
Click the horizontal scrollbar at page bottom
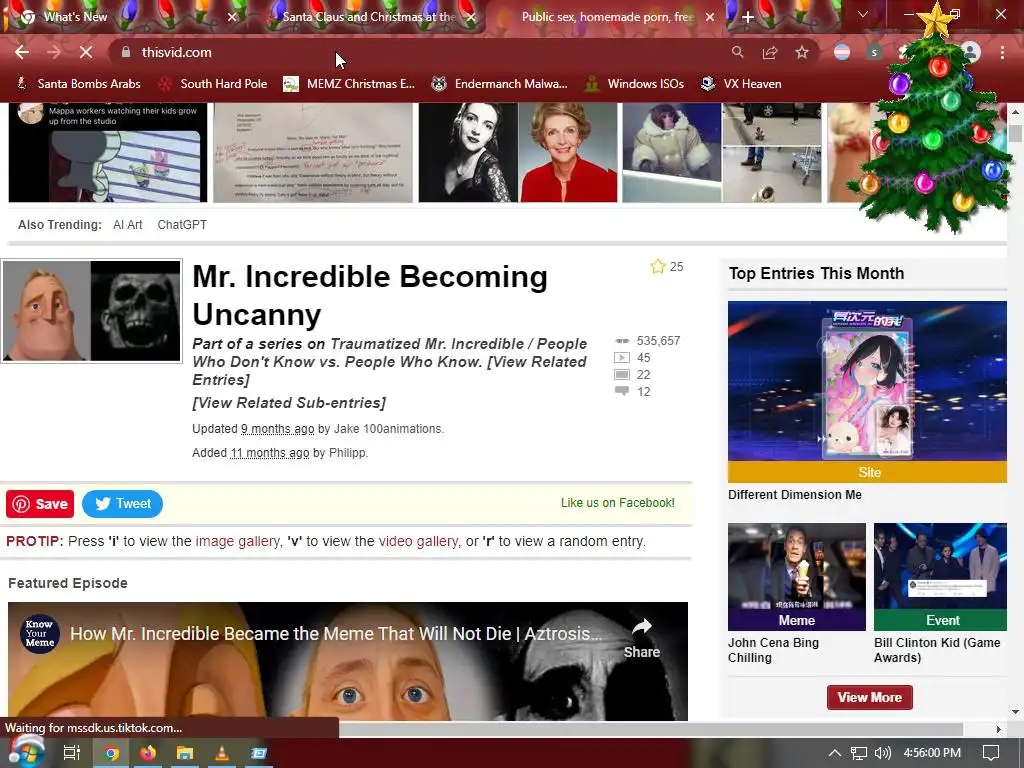[650, 729]
